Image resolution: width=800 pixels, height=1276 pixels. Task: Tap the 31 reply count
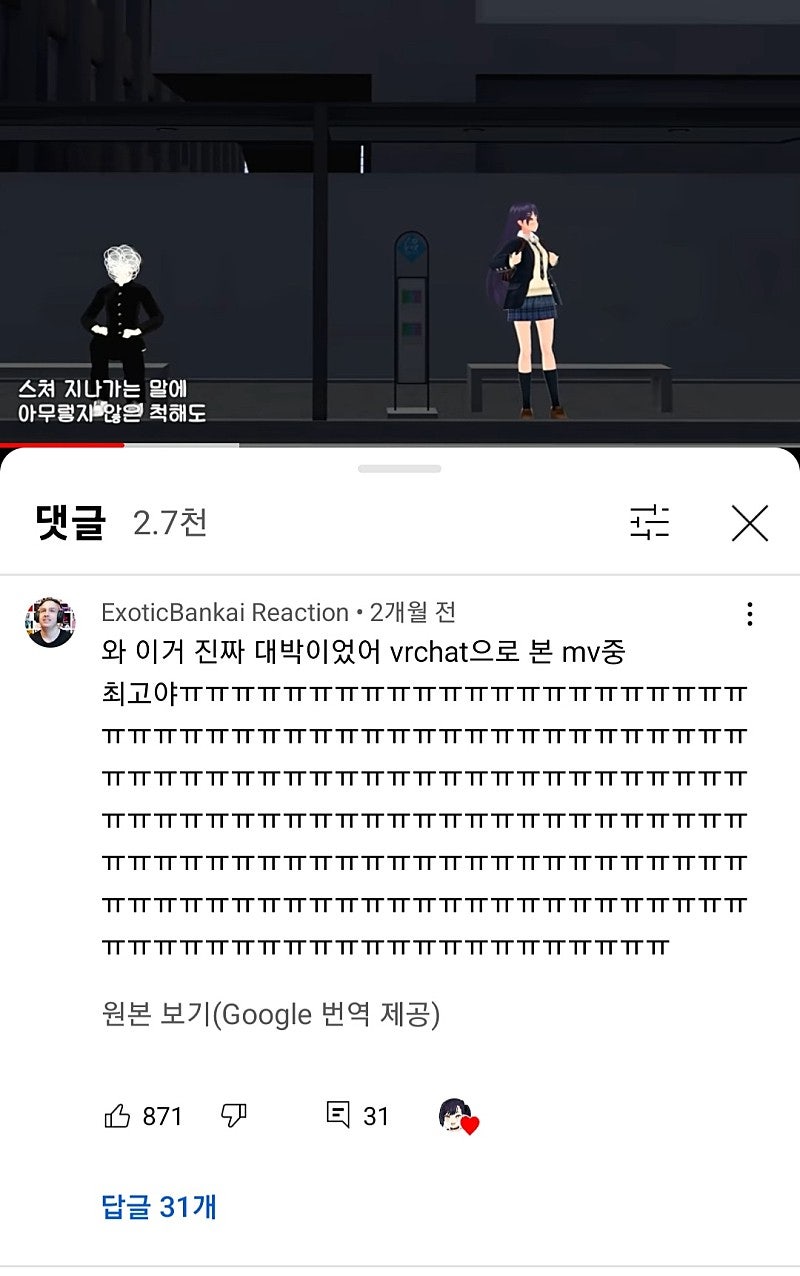(x=376, y=1116)
